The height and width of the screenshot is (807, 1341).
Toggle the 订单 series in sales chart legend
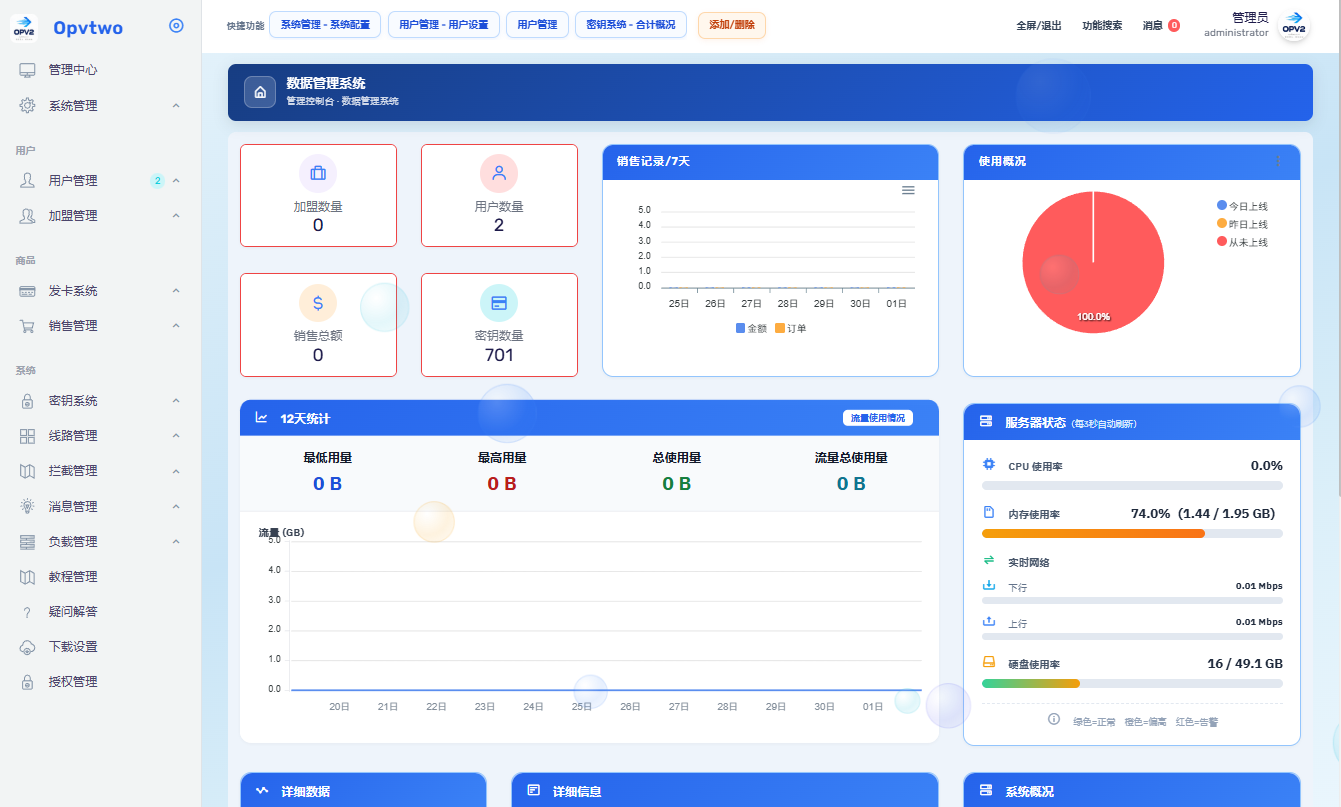790,328
